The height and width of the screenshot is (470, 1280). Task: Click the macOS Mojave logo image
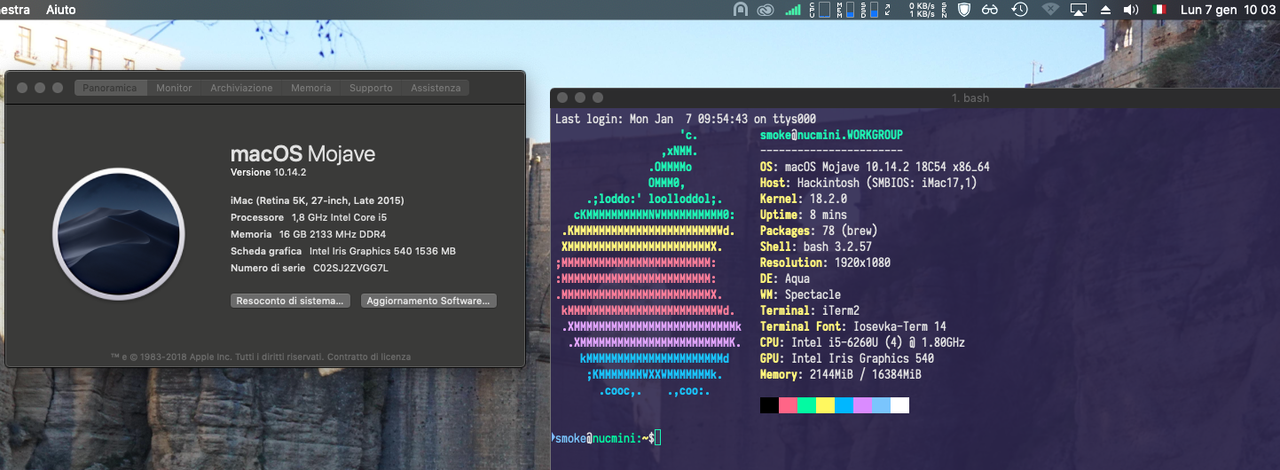pos(118,233)
